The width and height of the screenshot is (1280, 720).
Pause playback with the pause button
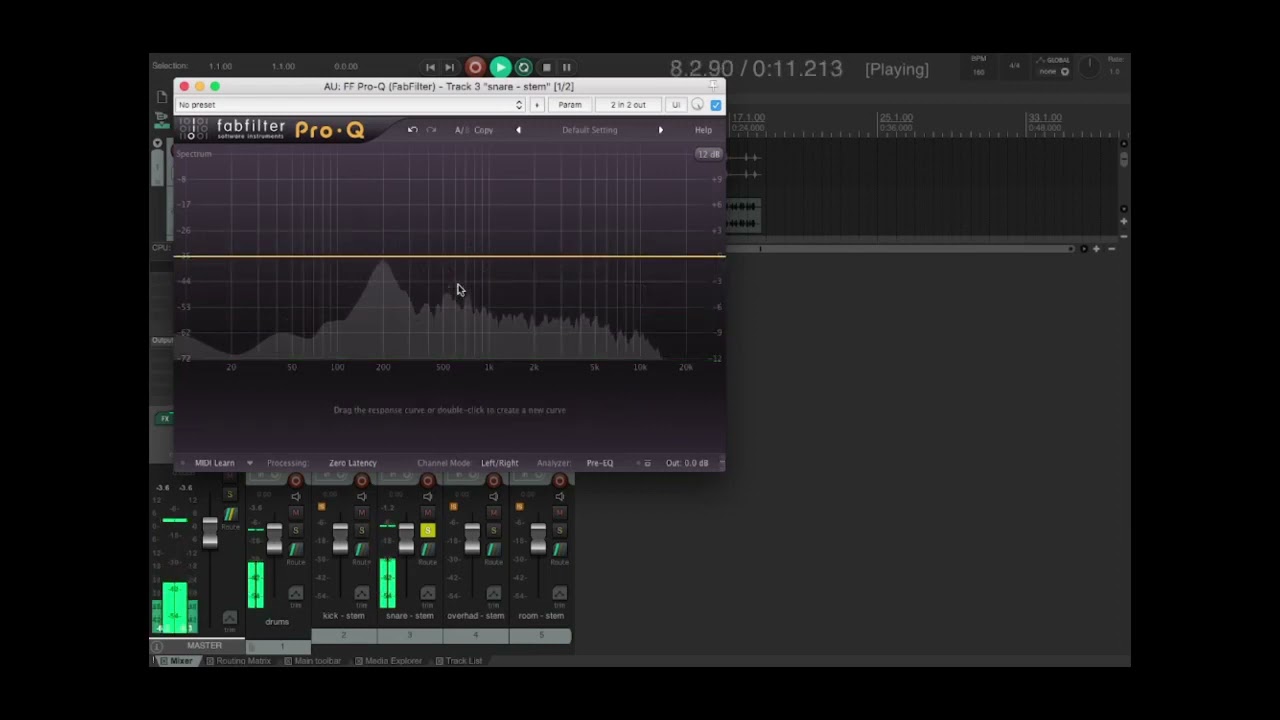click(566, 67)
